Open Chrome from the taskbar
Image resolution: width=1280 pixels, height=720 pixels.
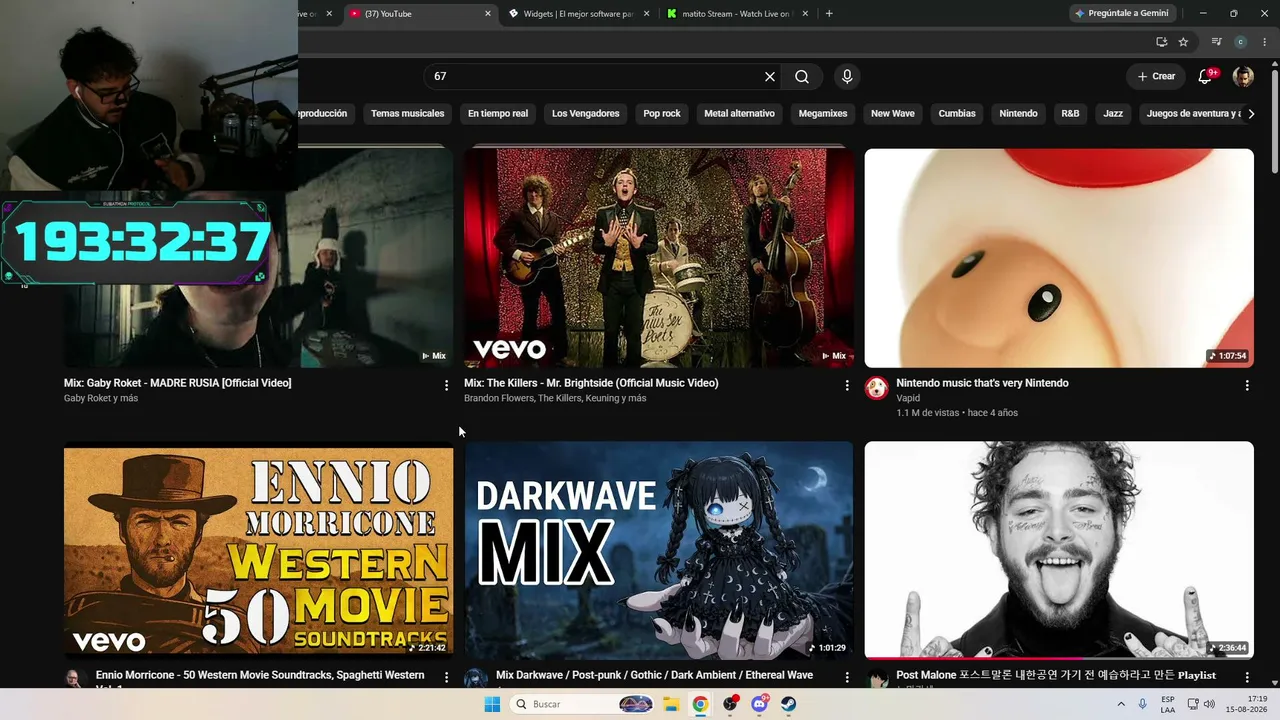pyautogui.click(x=700, y=704)
